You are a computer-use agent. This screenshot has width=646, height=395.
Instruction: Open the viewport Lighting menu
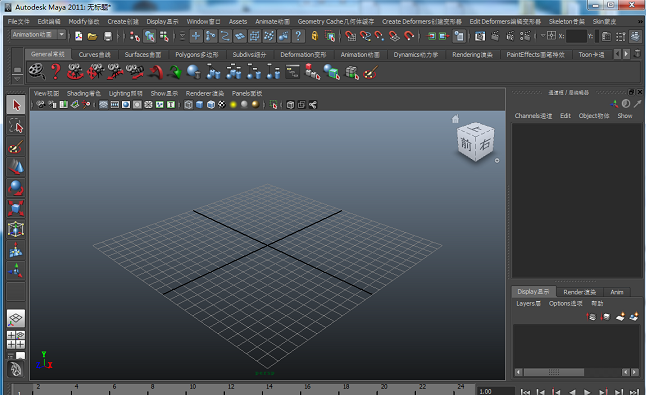(x=125, y=93)
